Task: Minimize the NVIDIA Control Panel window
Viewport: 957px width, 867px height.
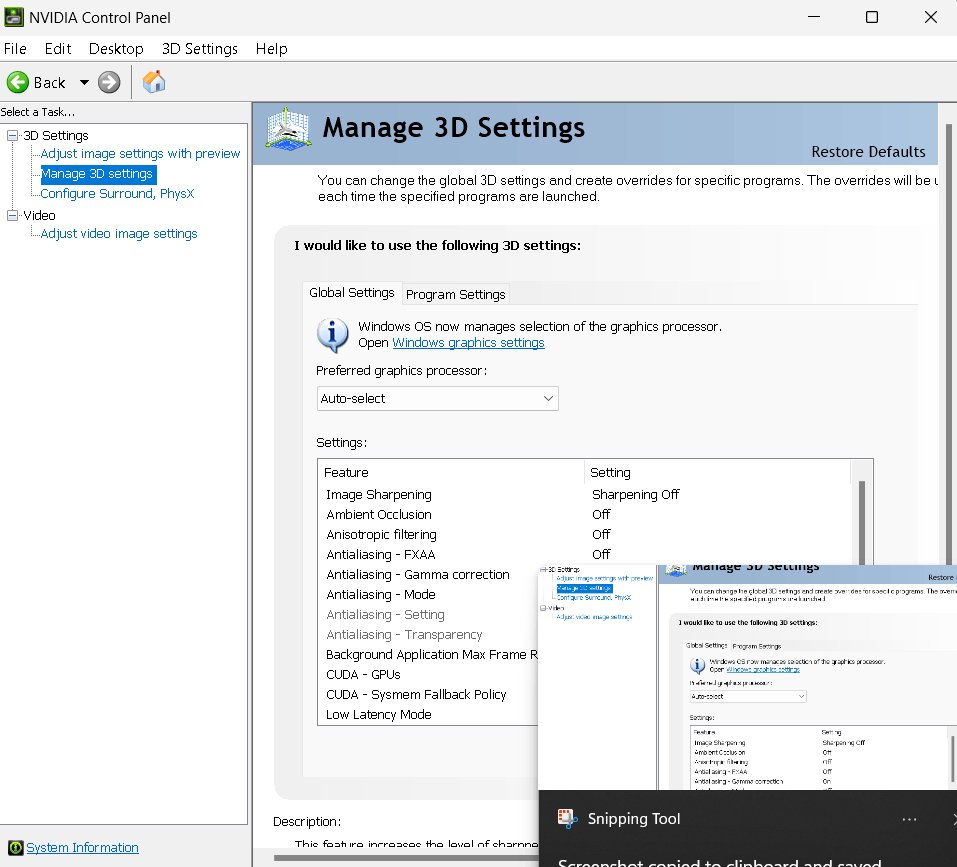Action: pos(814,17)
